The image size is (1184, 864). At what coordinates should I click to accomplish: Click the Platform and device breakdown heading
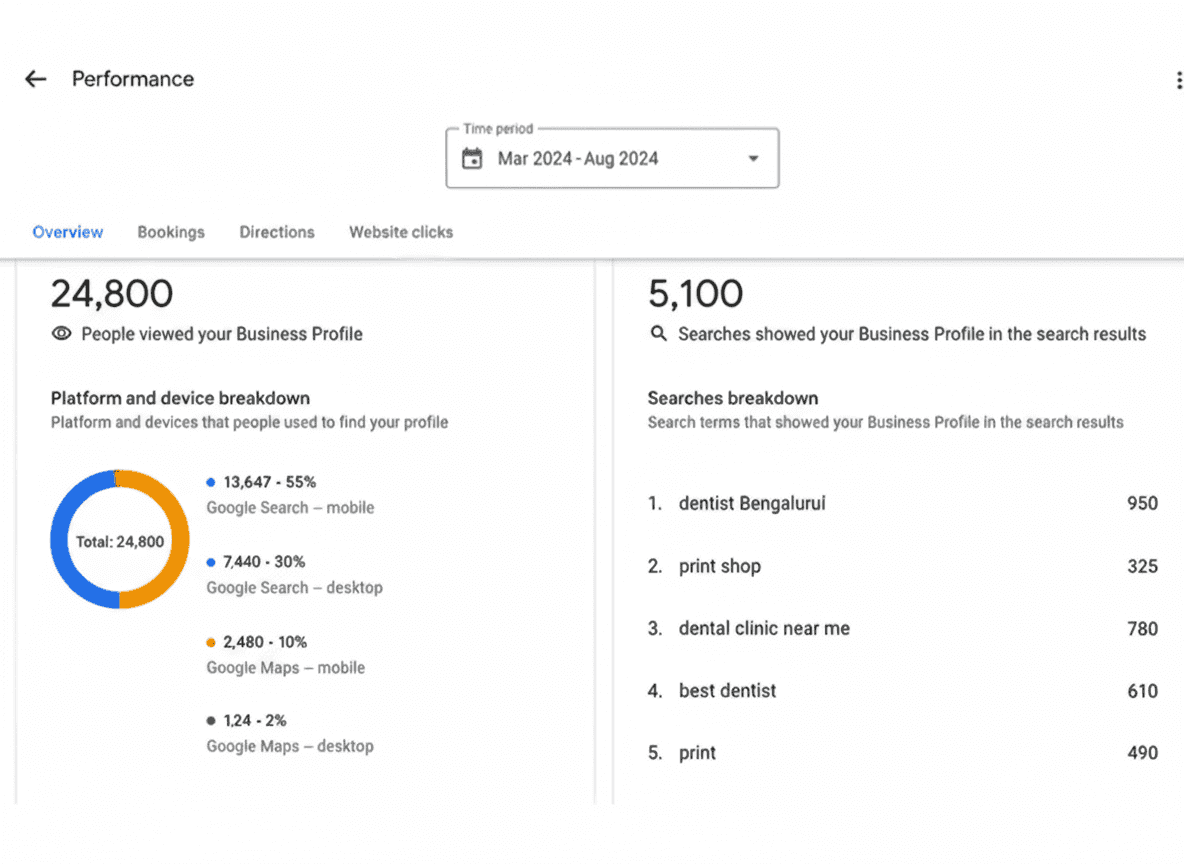pyautogui.click(x=180, y=398)
